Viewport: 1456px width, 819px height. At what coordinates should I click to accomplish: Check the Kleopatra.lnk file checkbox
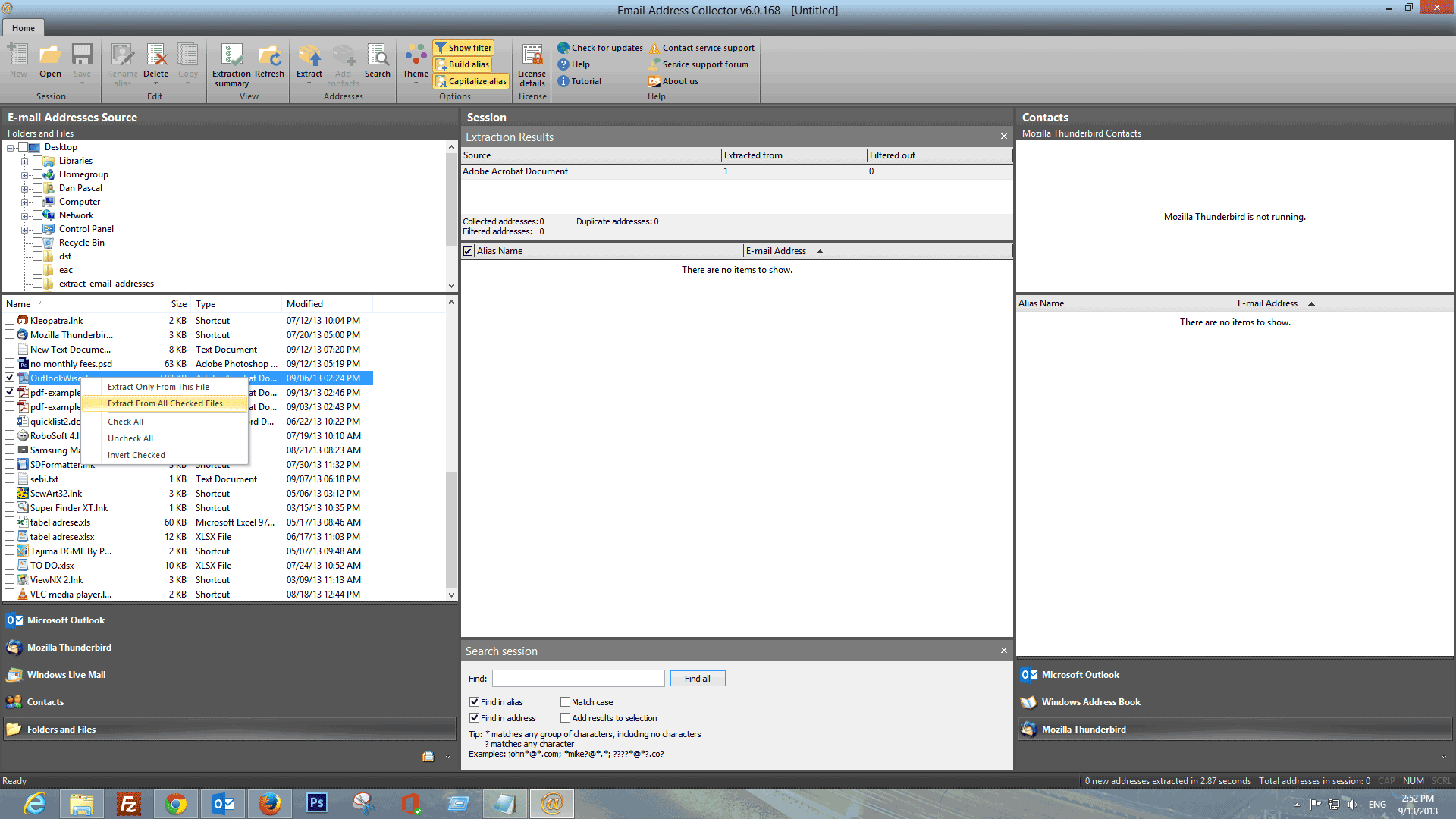pos(10,320)
